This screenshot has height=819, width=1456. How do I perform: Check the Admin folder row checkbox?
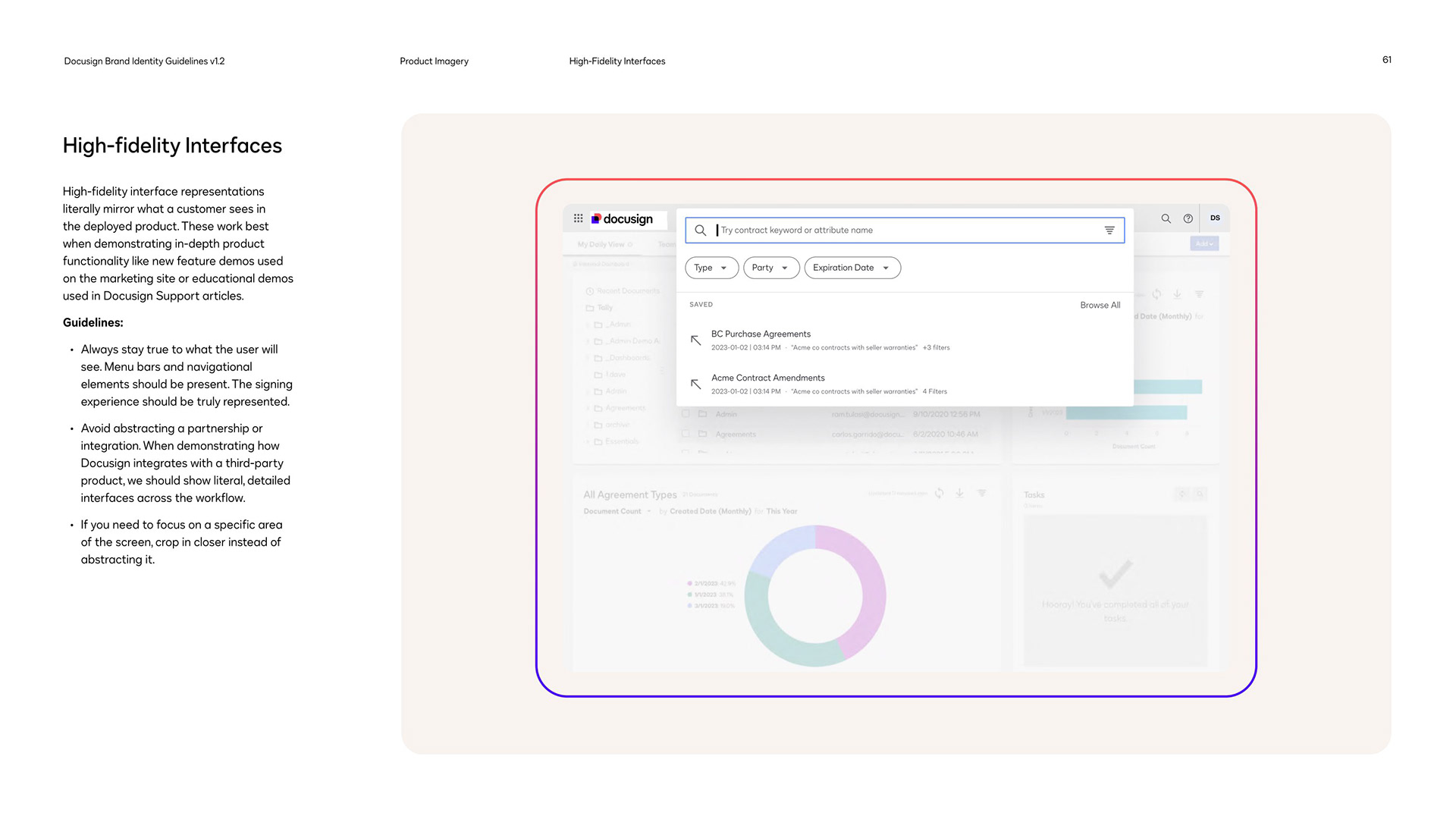[686, 414]
